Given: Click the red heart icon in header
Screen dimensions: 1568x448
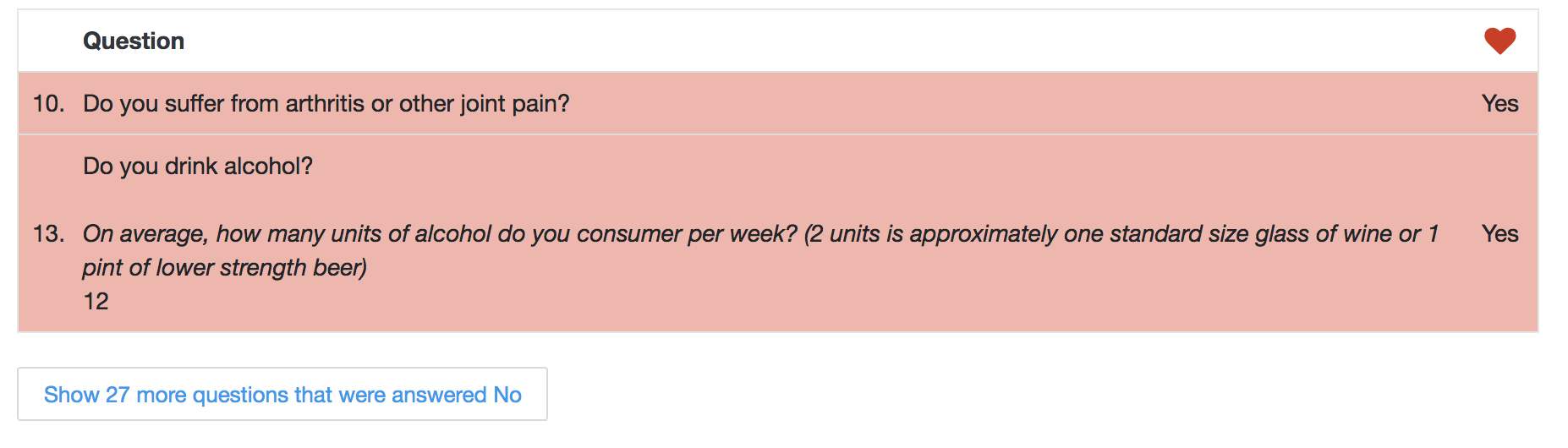Looking at the screenshot, I should (1499, 41).
